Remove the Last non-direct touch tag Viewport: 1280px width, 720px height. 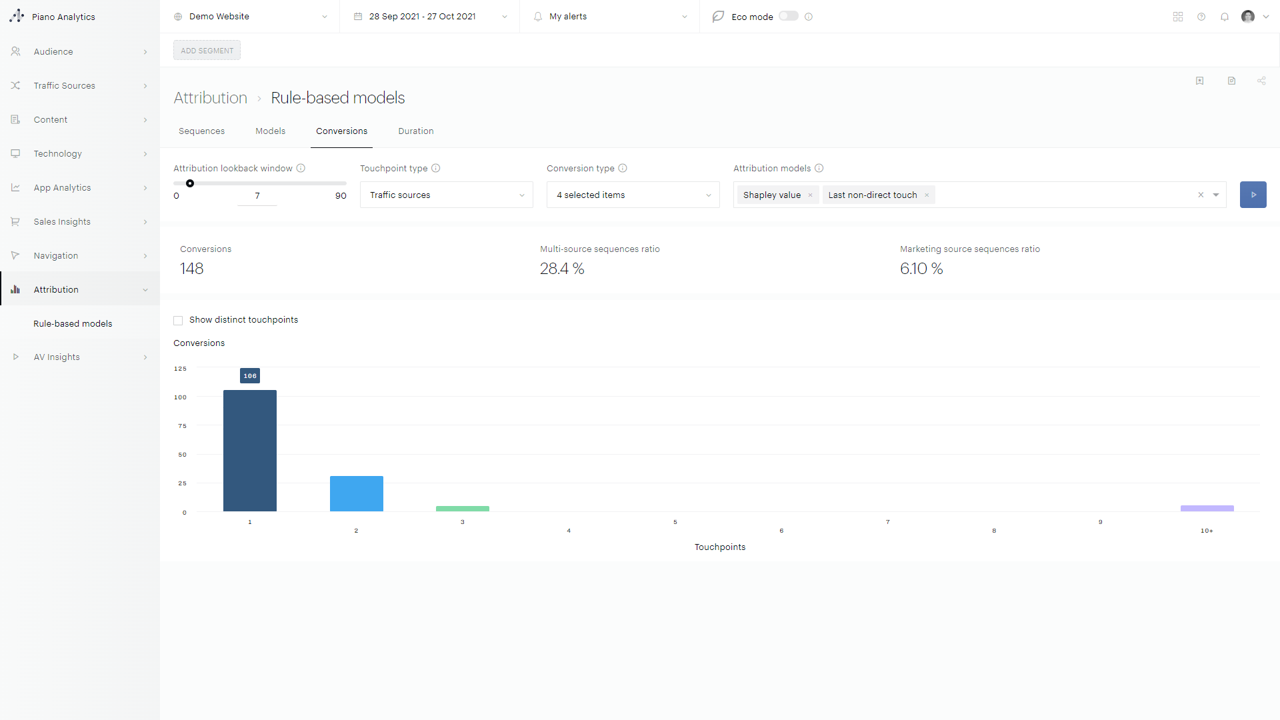927,195
